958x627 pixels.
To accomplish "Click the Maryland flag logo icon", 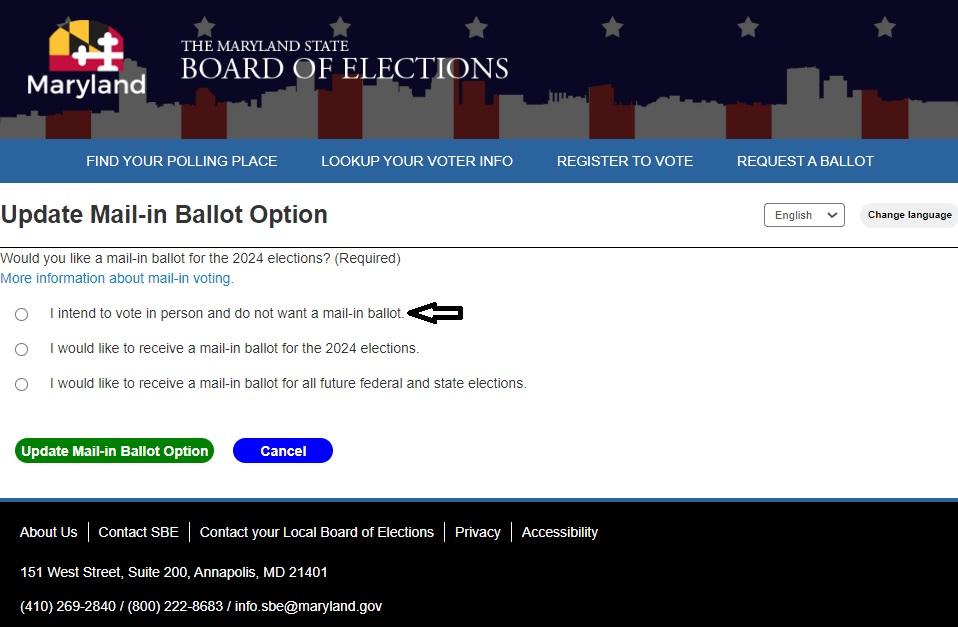I will click(86, 46).
